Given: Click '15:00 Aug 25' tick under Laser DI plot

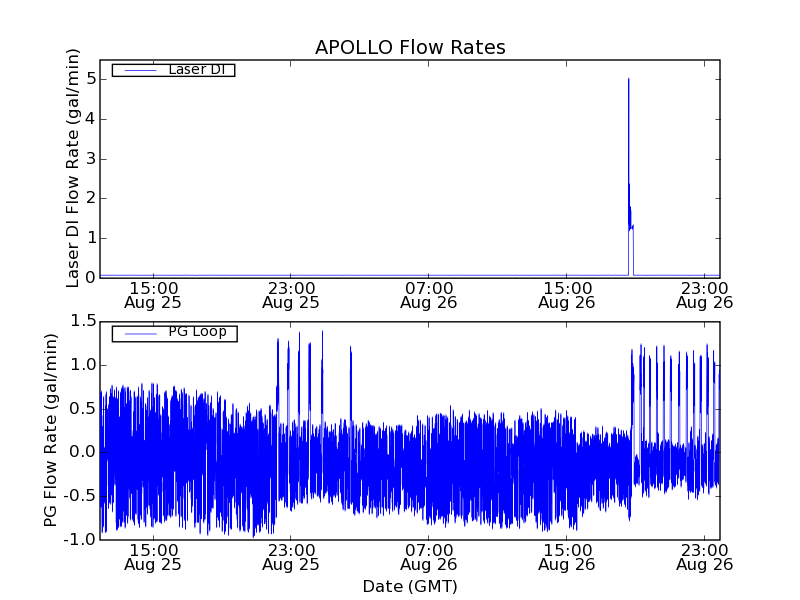Looking at the screenshot, I should click(x=153, y=295).
